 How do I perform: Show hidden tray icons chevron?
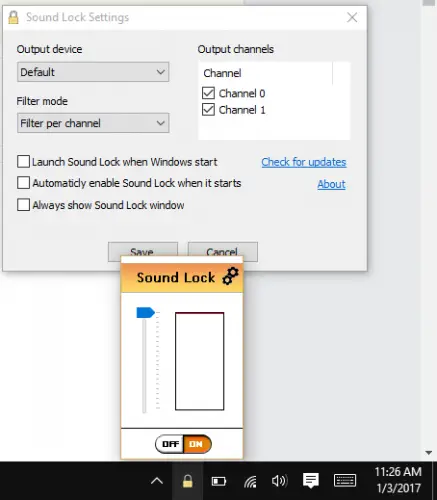click(157, 481)
